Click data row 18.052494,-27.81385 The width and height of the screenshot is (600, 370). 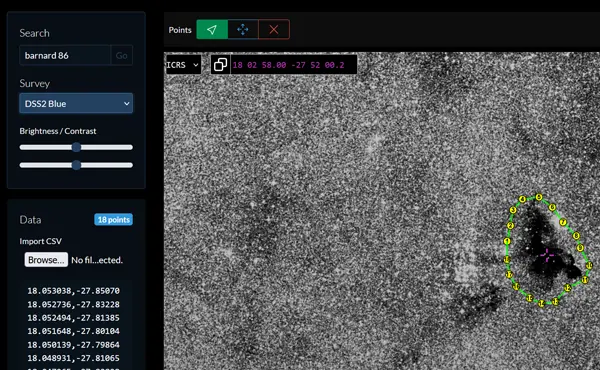[73, 318]
